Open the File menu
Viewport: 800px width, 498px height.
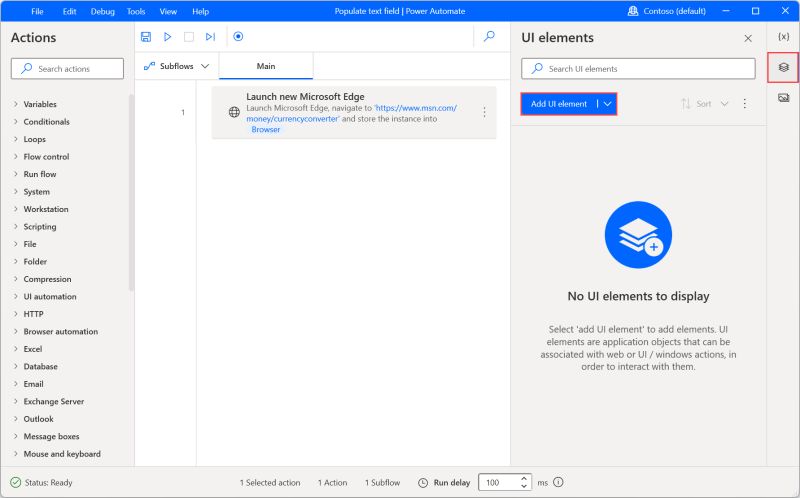pos(37,11)
